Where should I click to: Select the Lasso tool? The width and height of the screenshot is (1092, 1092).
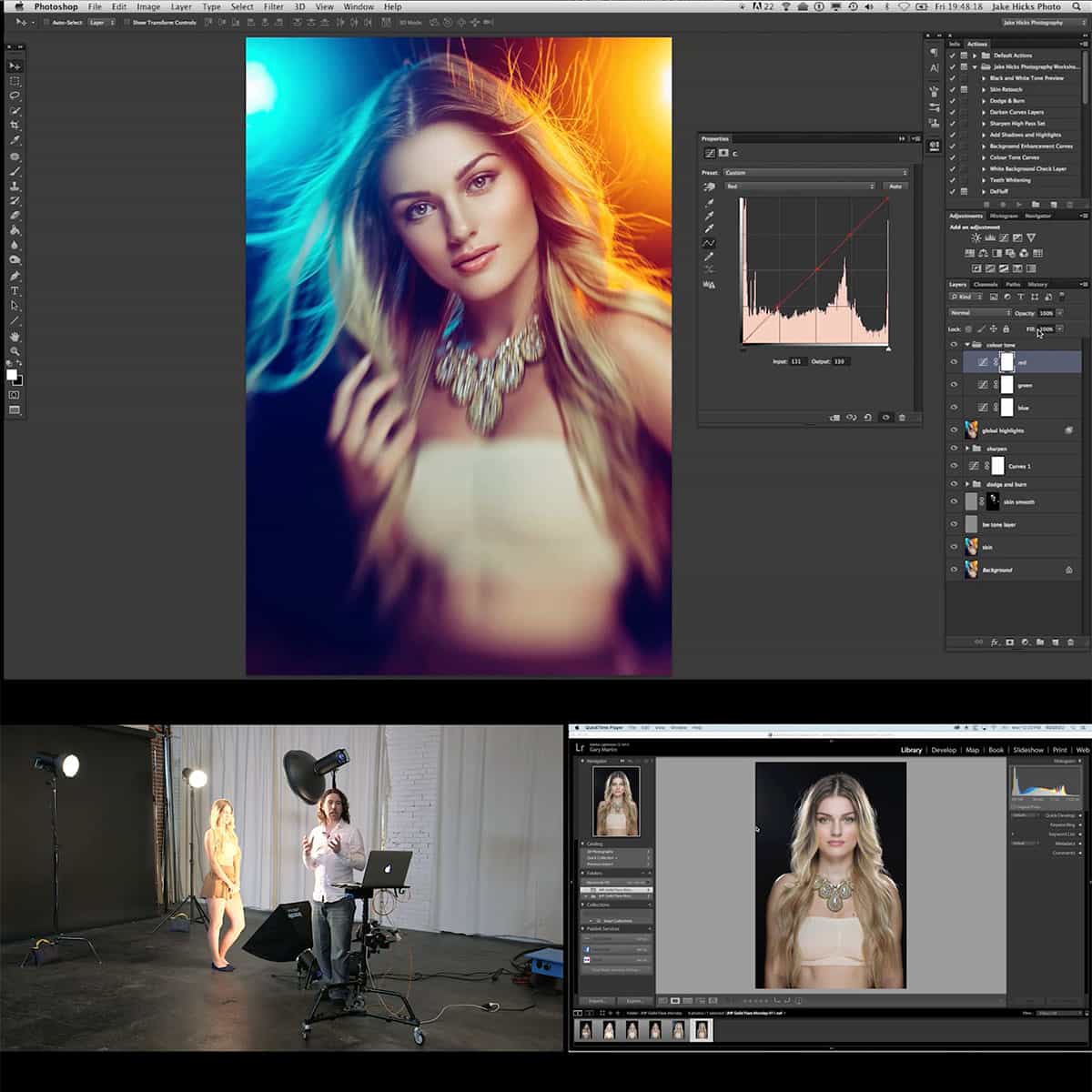[15, 96]
